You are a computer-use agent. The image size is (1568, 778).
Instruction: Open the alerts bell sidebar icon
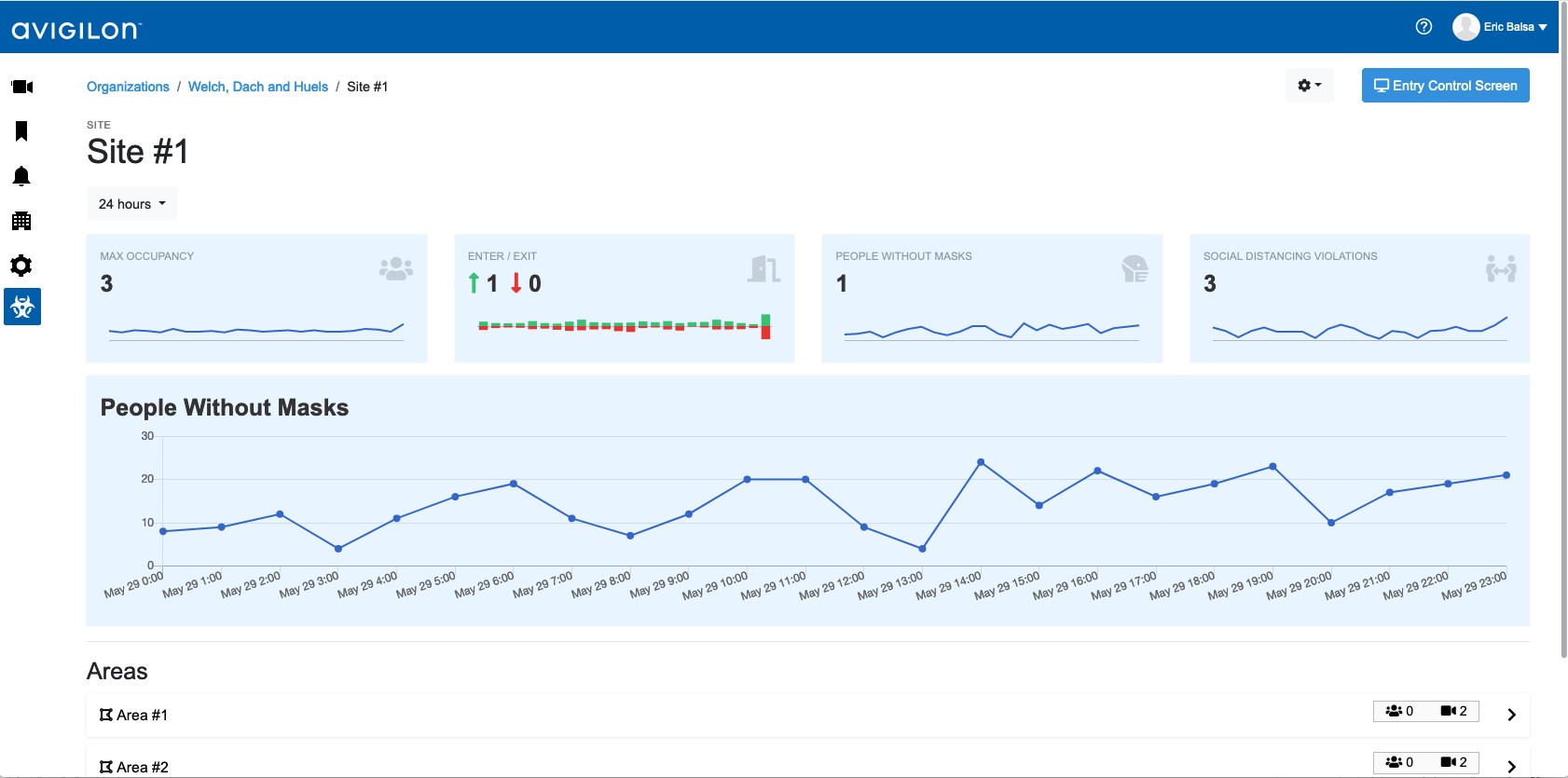click(x=21, y=176)
